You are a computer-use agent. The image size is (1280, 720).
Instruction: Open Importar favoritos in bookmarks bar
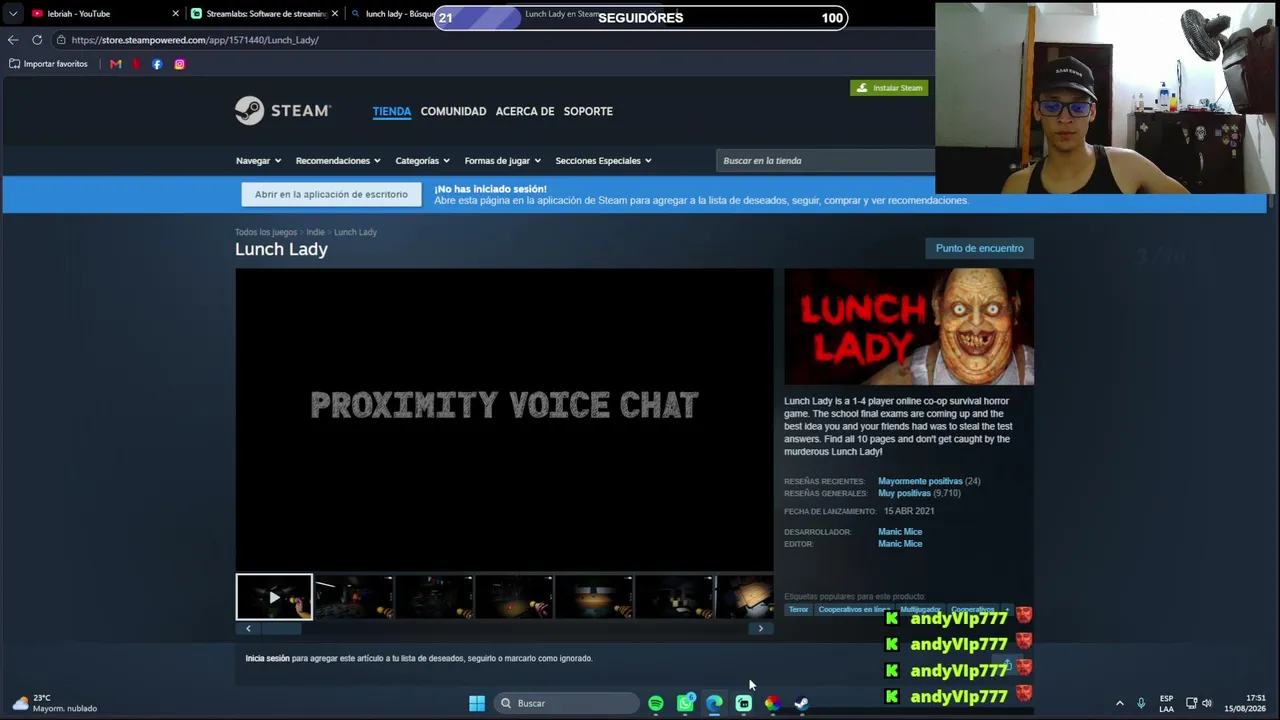click(48, 64)
